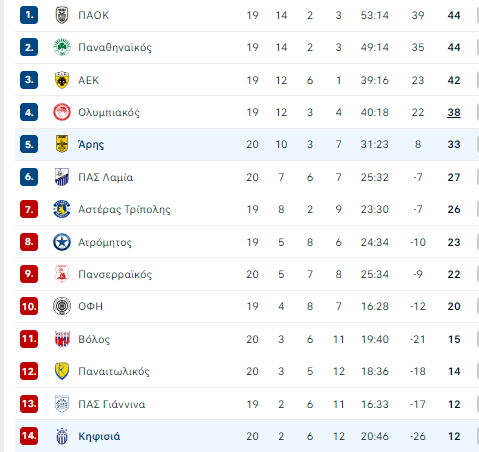479x452 pixels.
Task: Click the red rank badge number 14
Action: coord(29,436)
